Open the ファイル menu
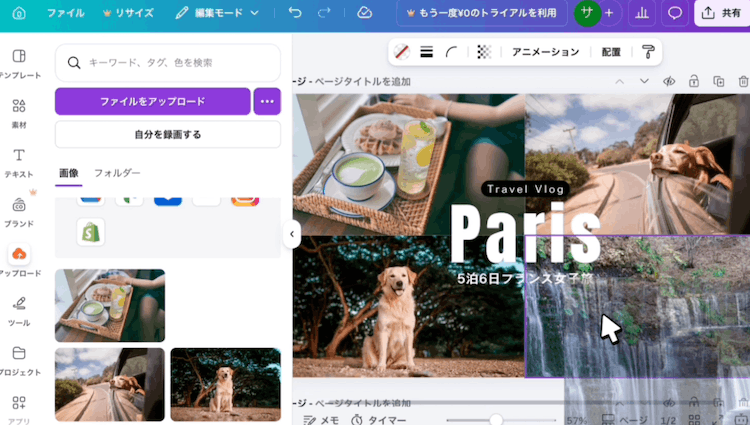 click(x=66, y=13)
